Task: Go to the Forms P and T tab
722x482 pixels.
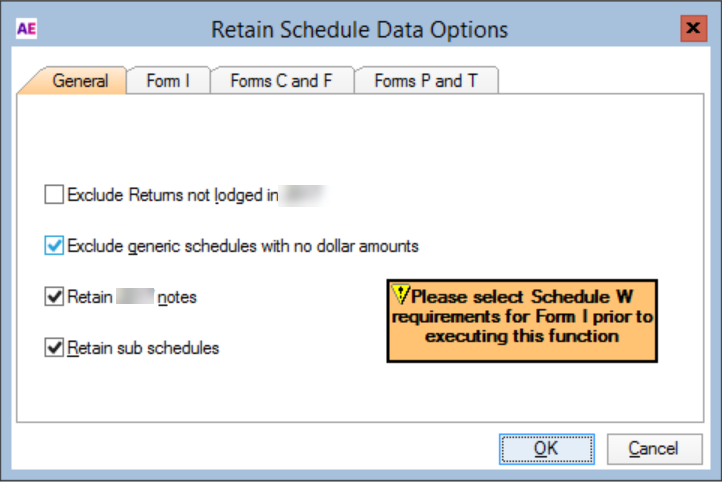Action: (425, 81)
